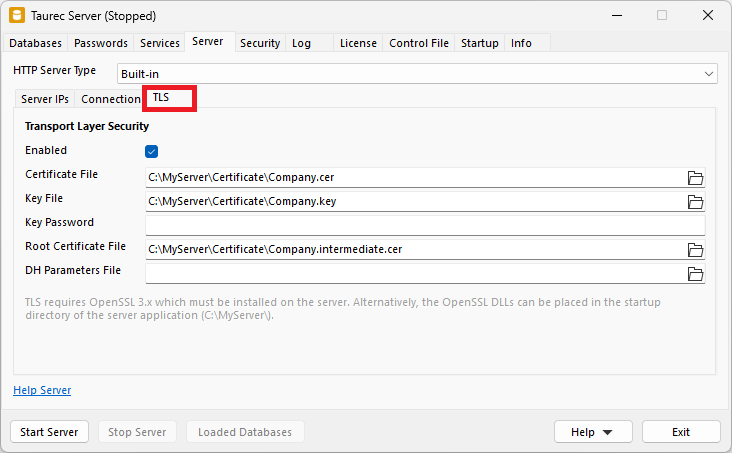Click the Key Password input field
The image size is (732, 453).
click(x=425, y=226)
